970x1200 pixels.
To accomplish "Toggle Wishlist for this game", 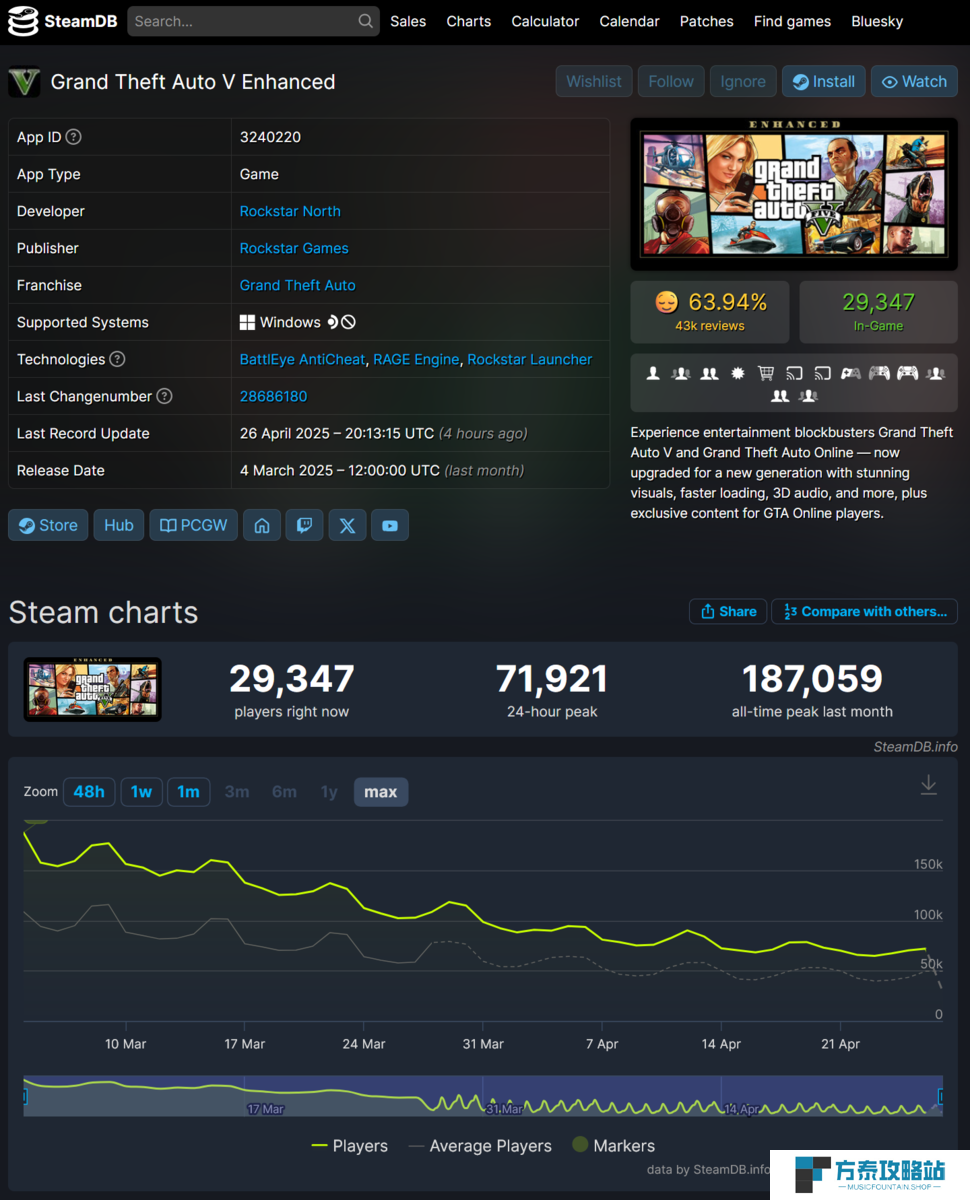I will [x=594, y=82].
